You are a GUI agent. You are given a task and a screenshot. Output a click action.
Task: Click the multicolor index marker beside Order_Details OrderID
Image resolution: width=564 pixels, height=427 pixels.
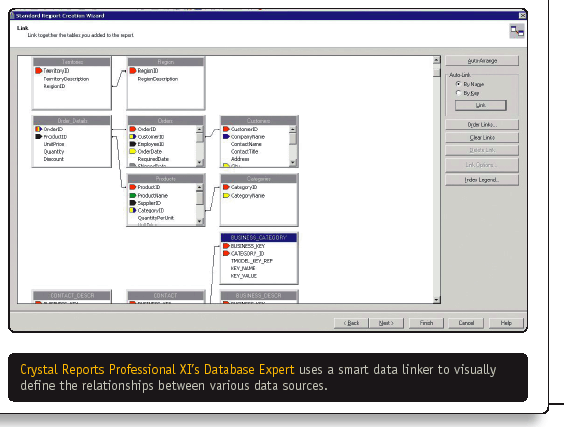point(38,129)
